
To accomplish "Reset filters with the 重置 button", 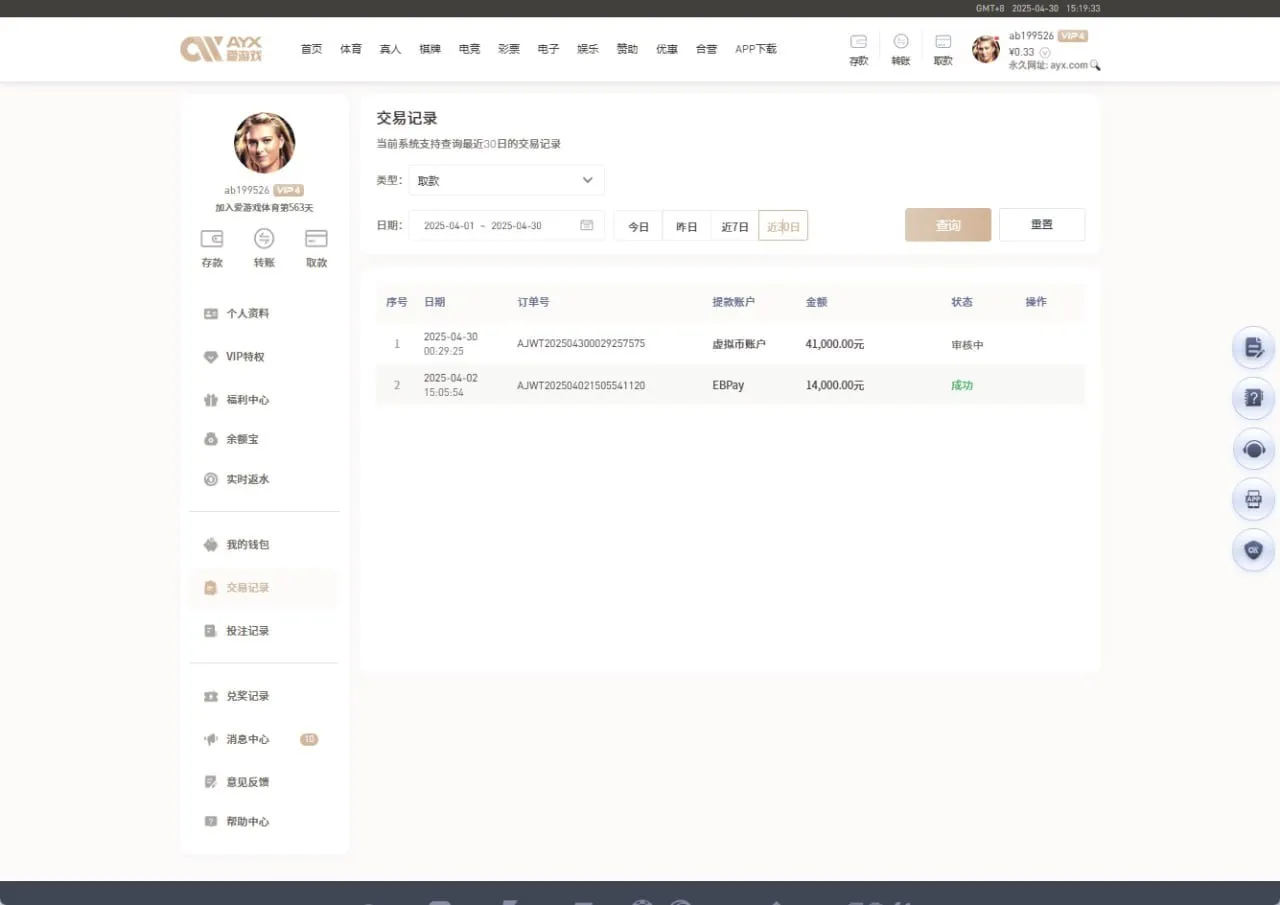I will pyautogui.click(x=1042, y=225).
